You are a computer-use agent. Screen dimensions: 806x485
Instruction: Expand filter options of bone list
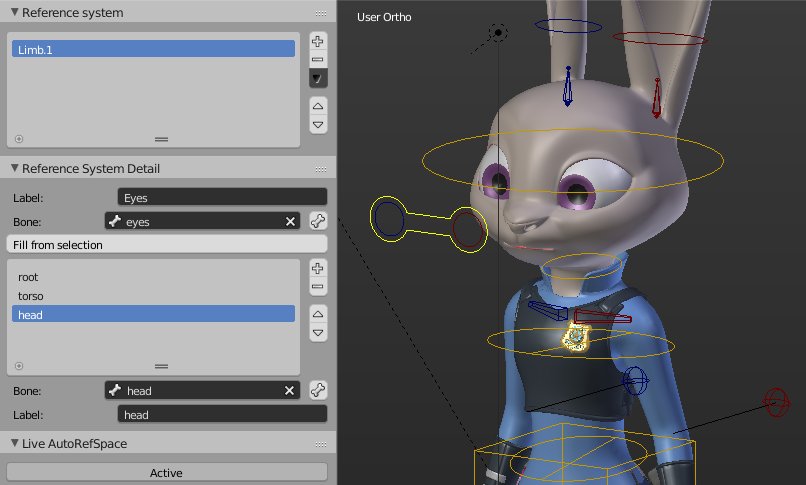click(19, 366)
